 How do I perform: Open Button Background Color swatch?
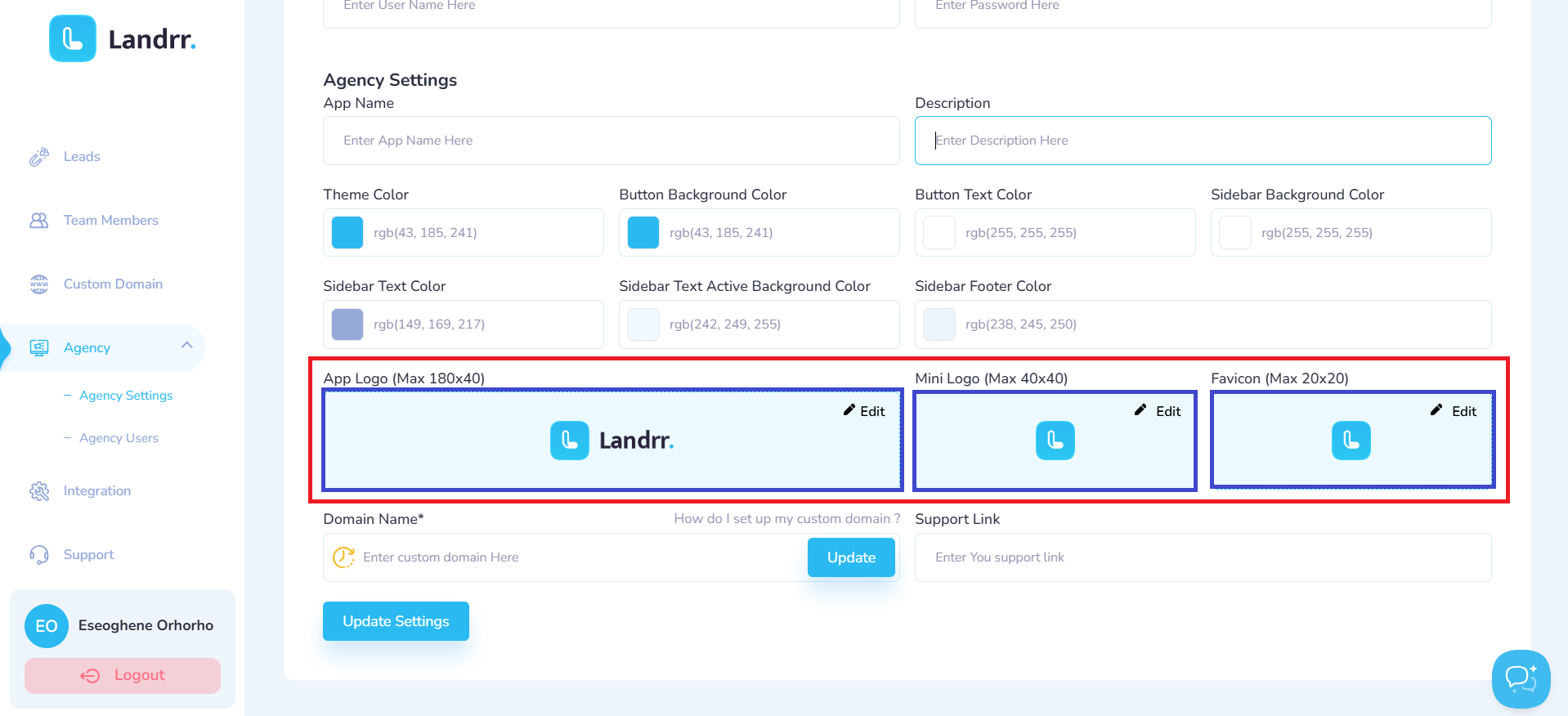point(643,233)
